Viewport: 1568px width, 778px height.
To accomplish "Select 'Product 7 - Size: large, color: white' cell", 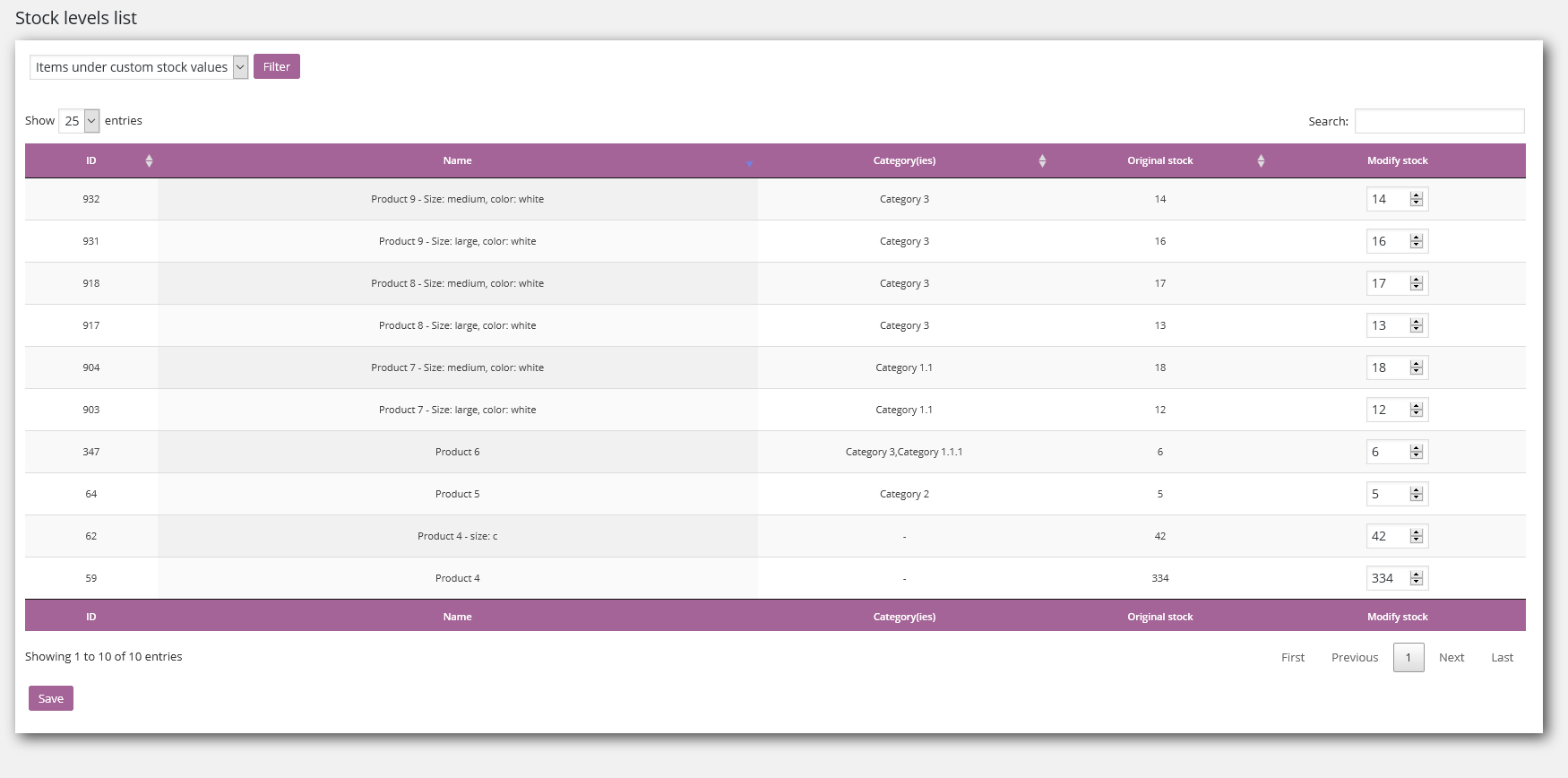I will click(458, 410).
